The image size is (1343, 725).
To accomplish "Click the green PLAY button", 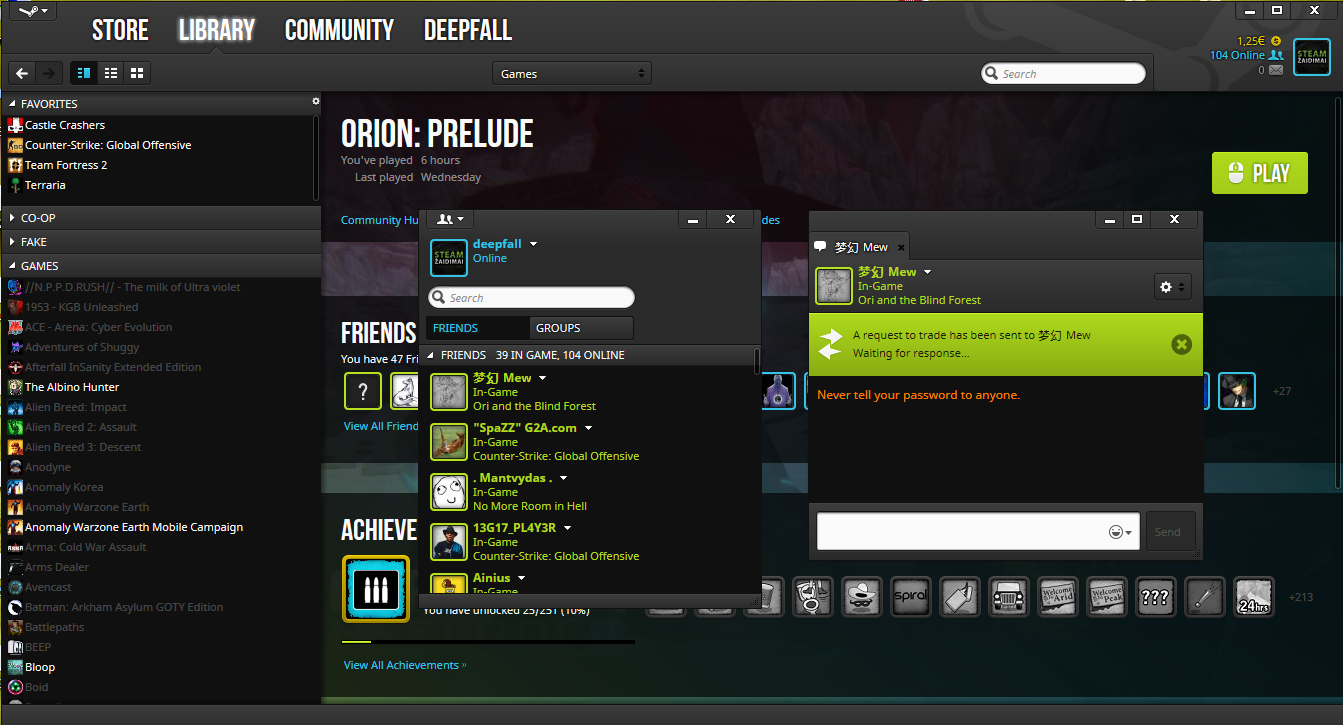I will point(1259,173).
